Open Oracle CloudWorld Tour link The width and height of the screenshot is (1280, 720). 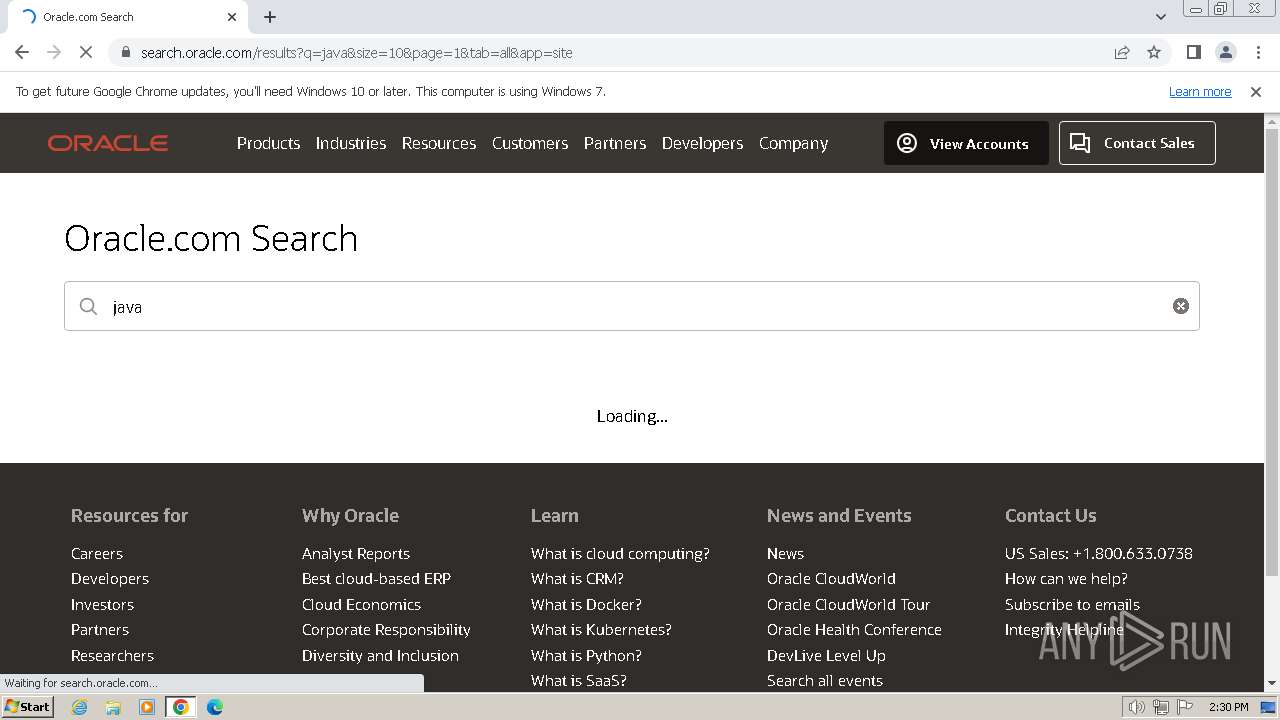[x=848, y=604]
